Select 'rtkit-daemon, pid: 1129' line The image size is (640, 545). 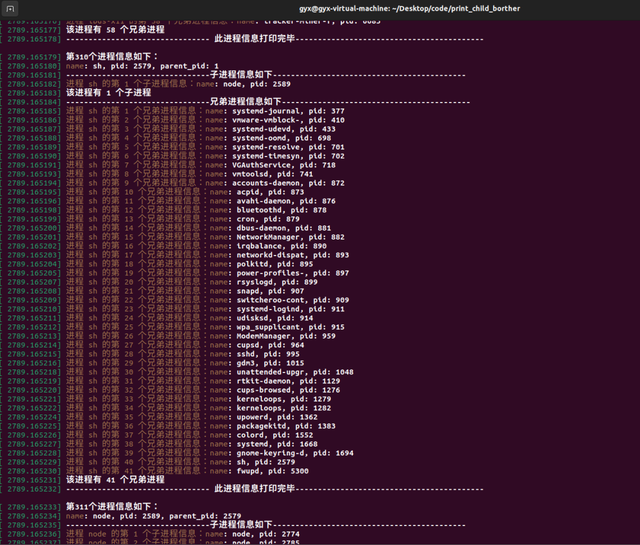pyautogui.click(x=288, y=381)
